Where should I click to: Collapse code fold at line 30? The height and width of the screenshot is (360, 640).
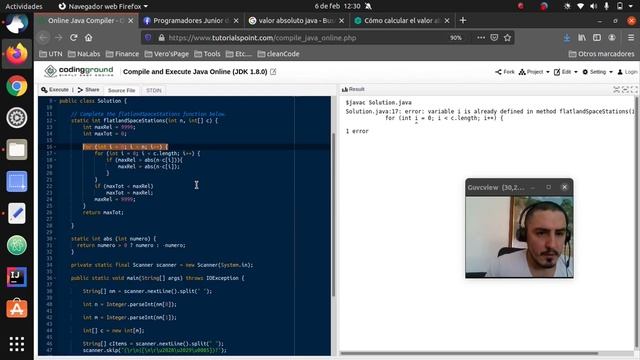[x=56, y=239]
